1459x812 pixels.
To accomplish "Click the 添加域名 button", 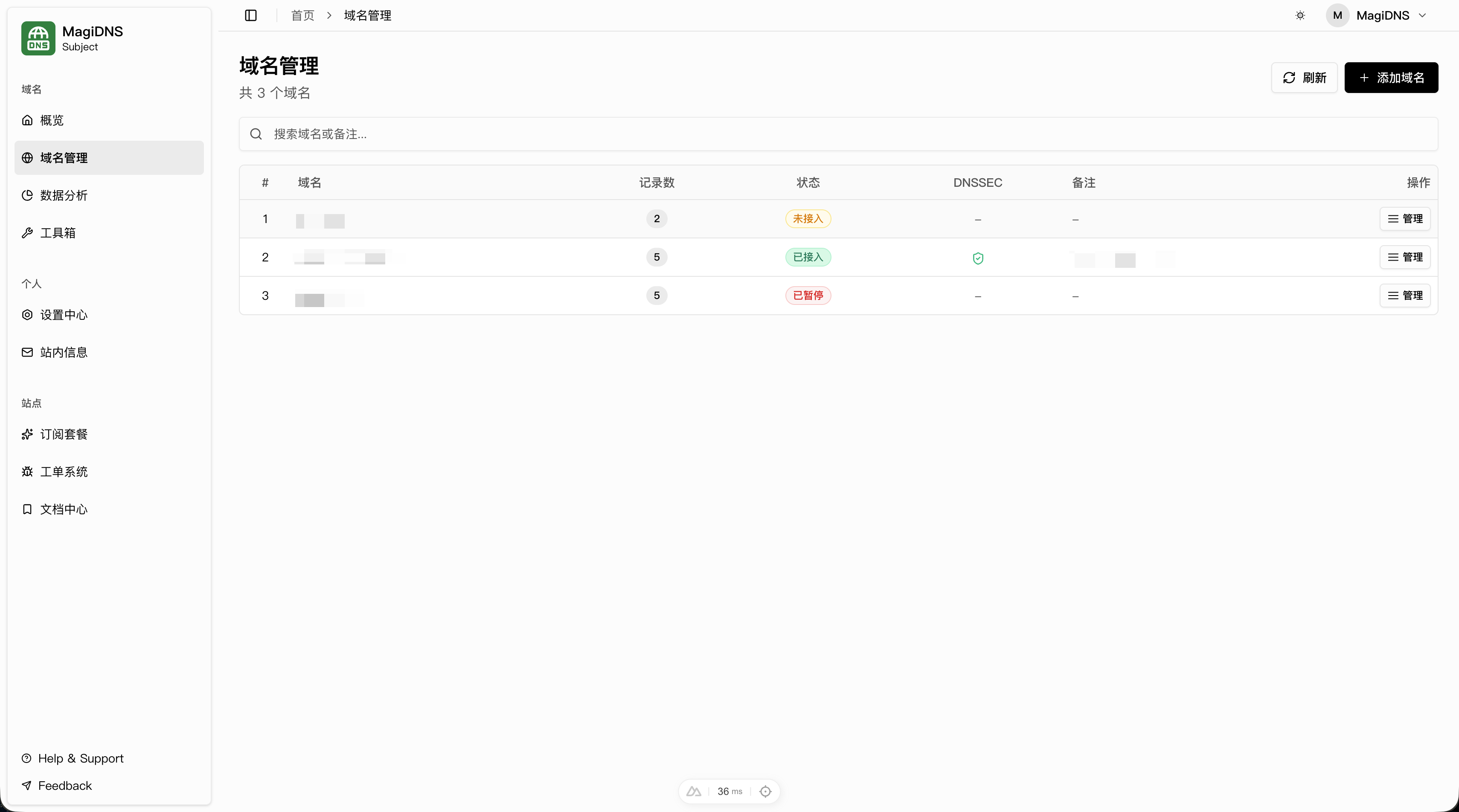I will click(1391, 78).
